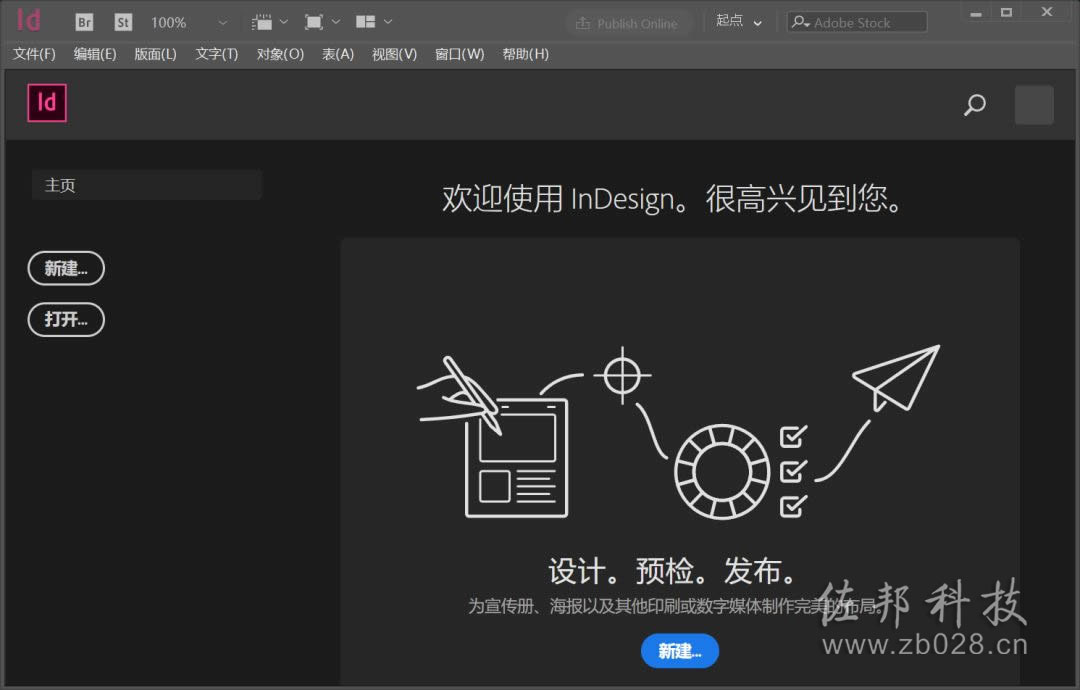Close the InDesign window
This screenshot has width=1080, height=690.
pos(1047,12)
